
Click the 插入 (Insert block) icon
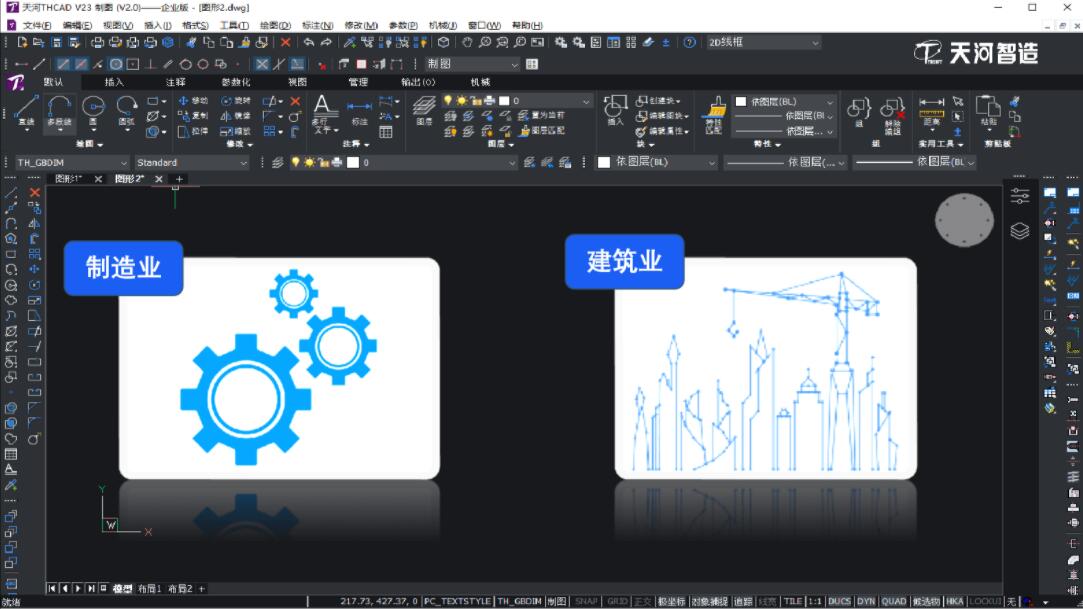[615, 110]
